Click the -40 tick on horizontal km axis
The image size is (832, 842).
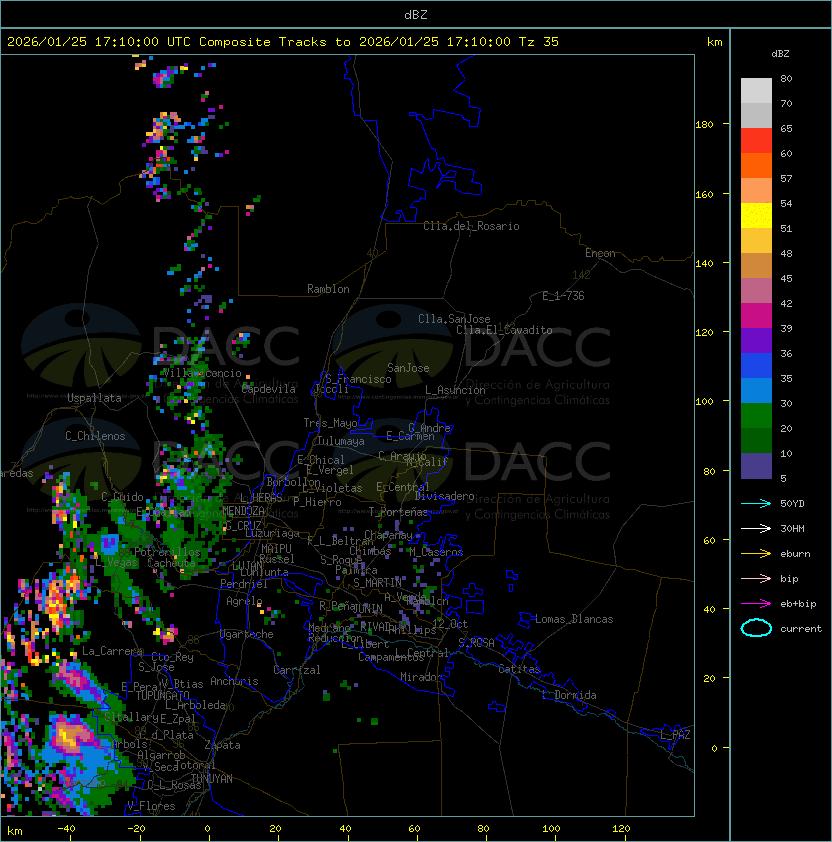pyautogui.click(x=66, y=829)
